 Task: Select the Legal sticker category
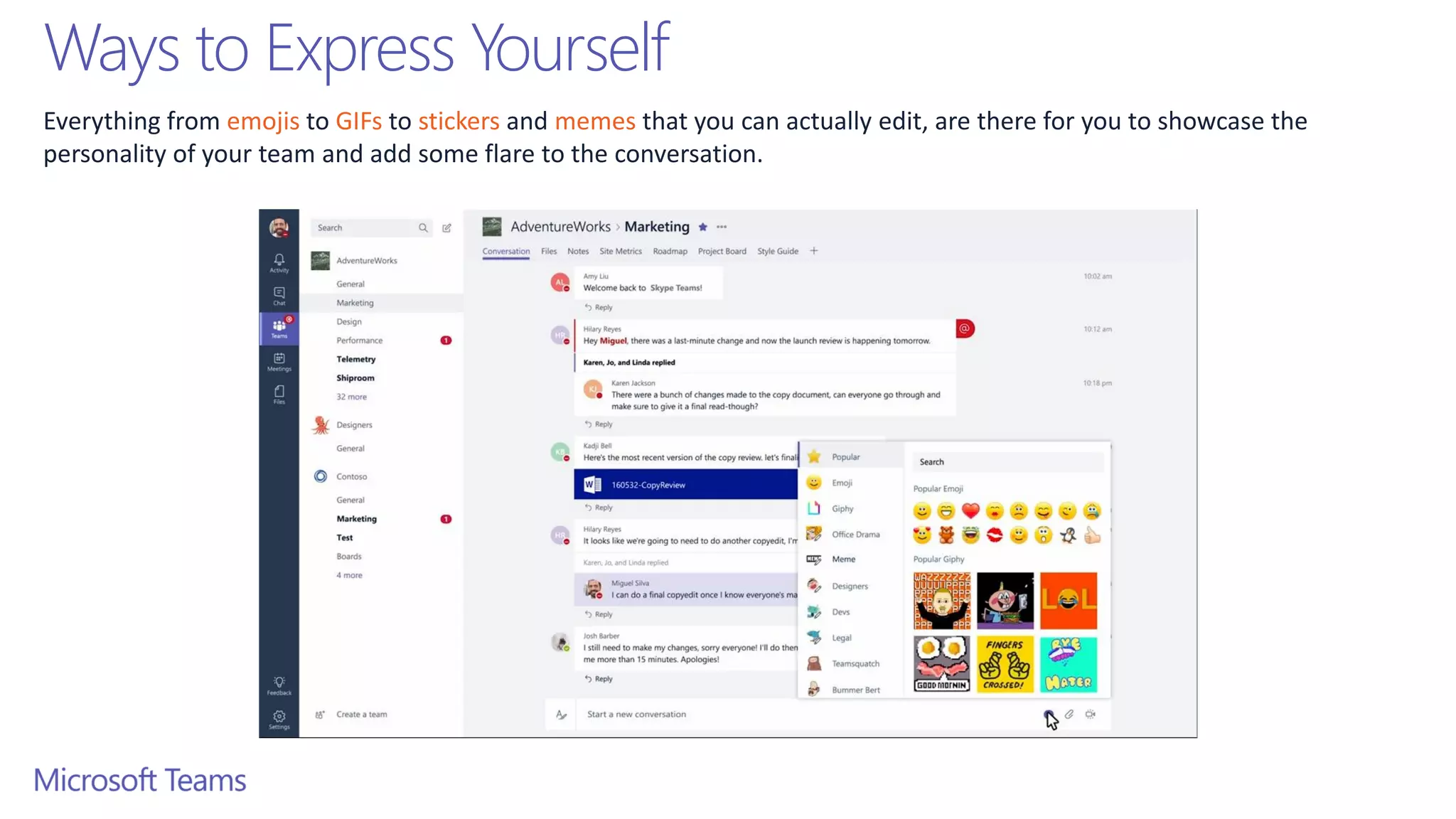851,638
